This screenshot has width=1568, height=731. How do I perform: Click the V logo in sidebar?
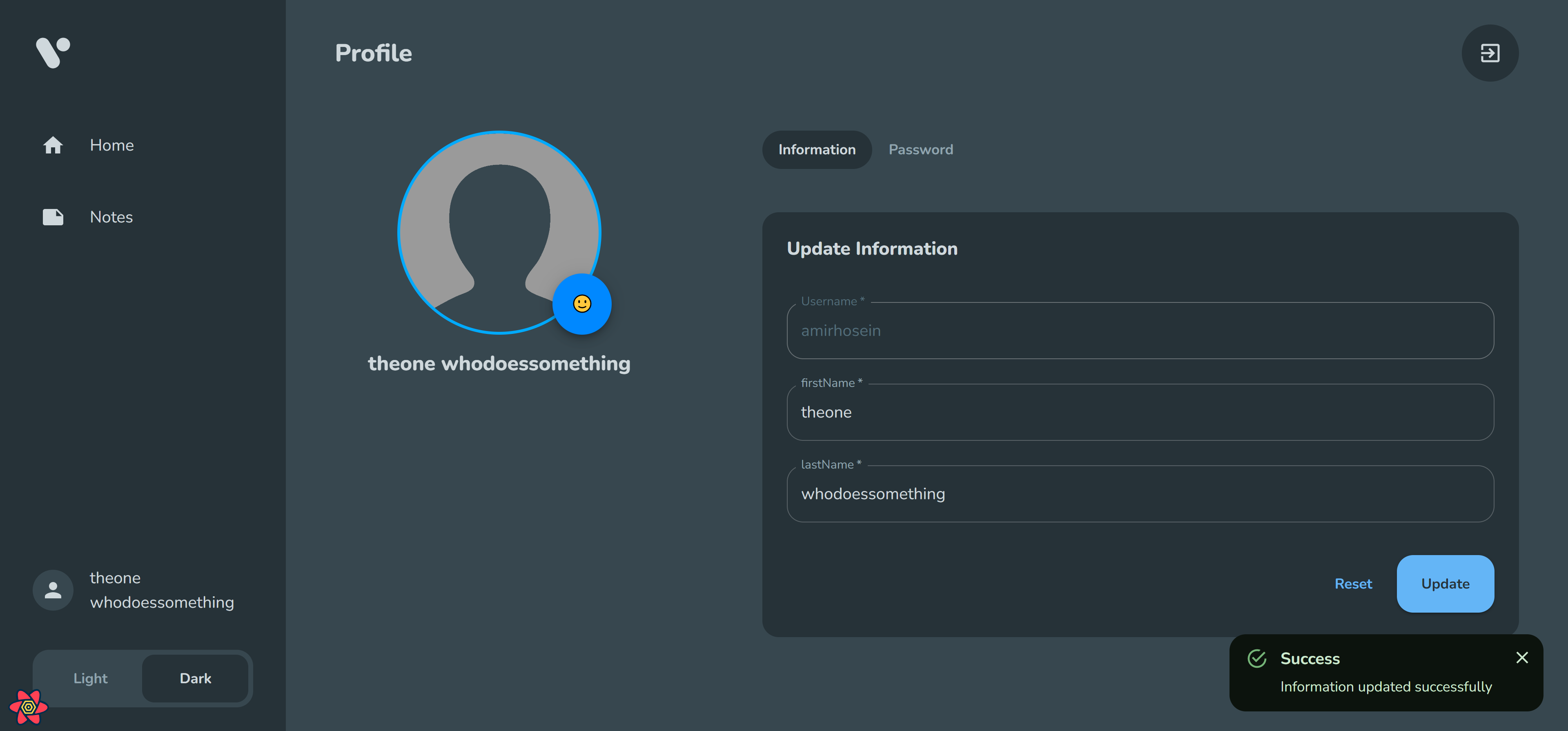53,52
